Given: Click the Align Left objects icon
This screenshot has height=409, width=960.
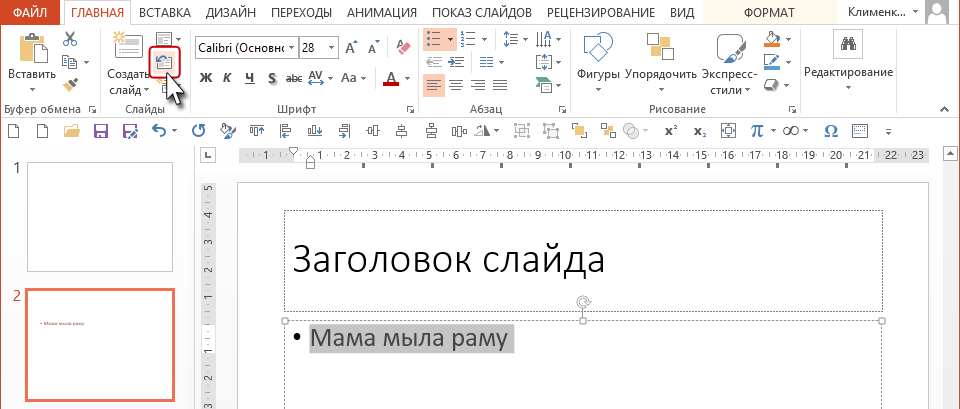Looking at the screenshot, I should coord(285,131).
